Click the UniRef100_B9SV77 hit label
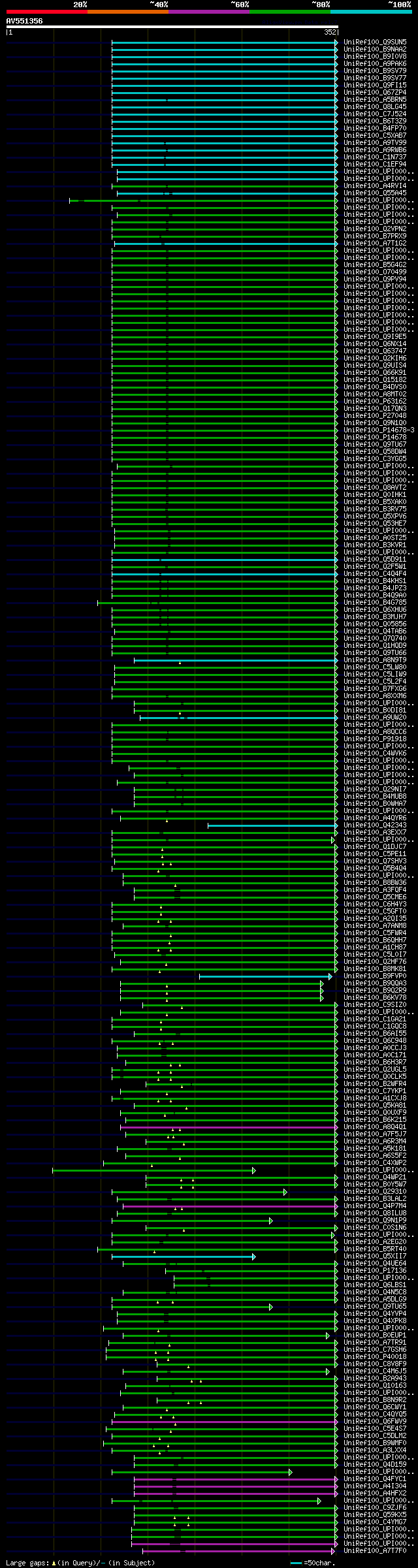The height and width of the screenshot is (1568, 418). click(x=375, y=78)
